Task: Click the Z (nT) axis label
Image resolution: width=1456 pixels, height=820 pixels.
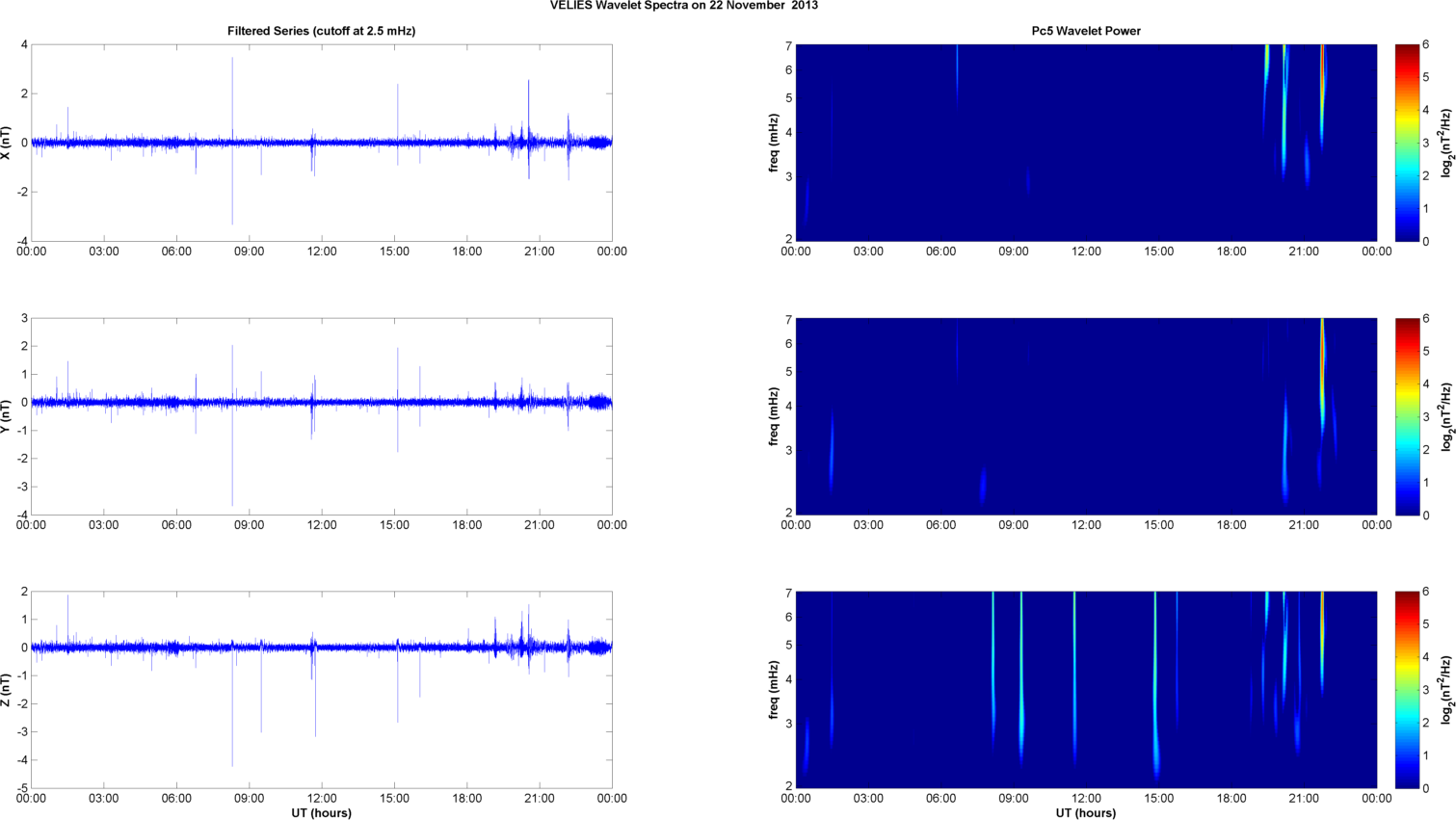Action: point(8,690)
